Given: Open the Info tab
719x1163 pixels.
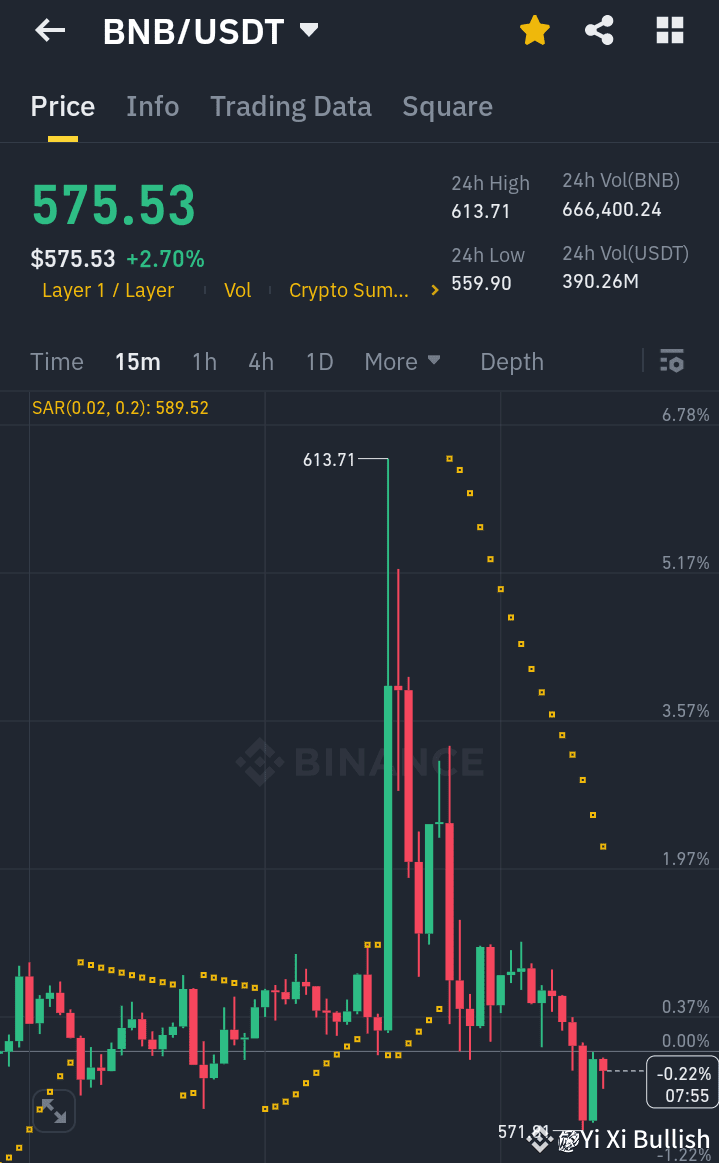Looking at the screenshot, I should [x=152, y=106].
